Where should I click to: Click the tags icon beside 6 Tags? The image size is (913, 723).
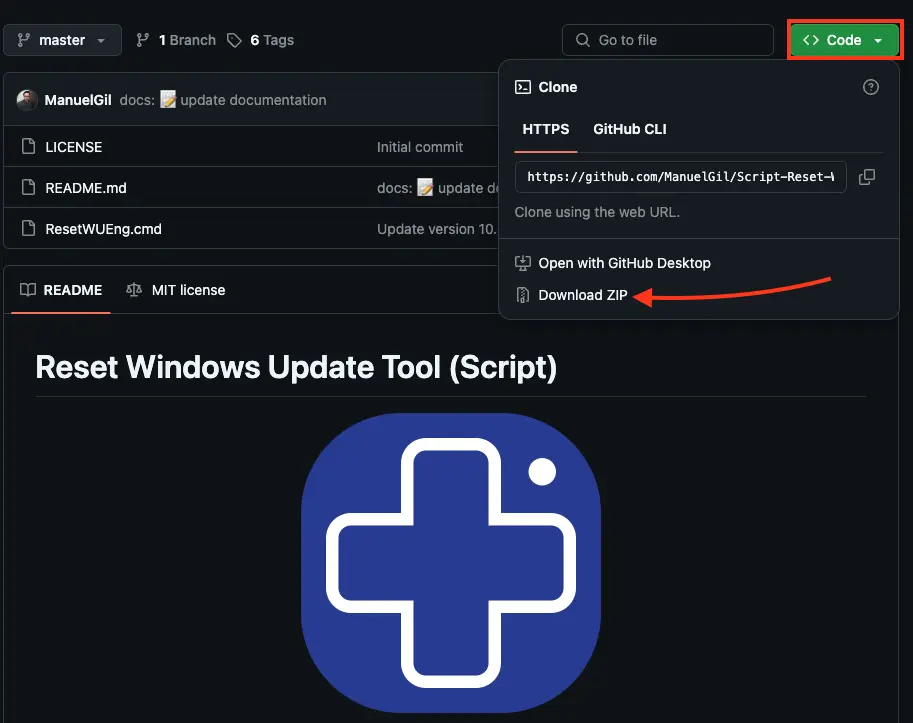[234, 40]
